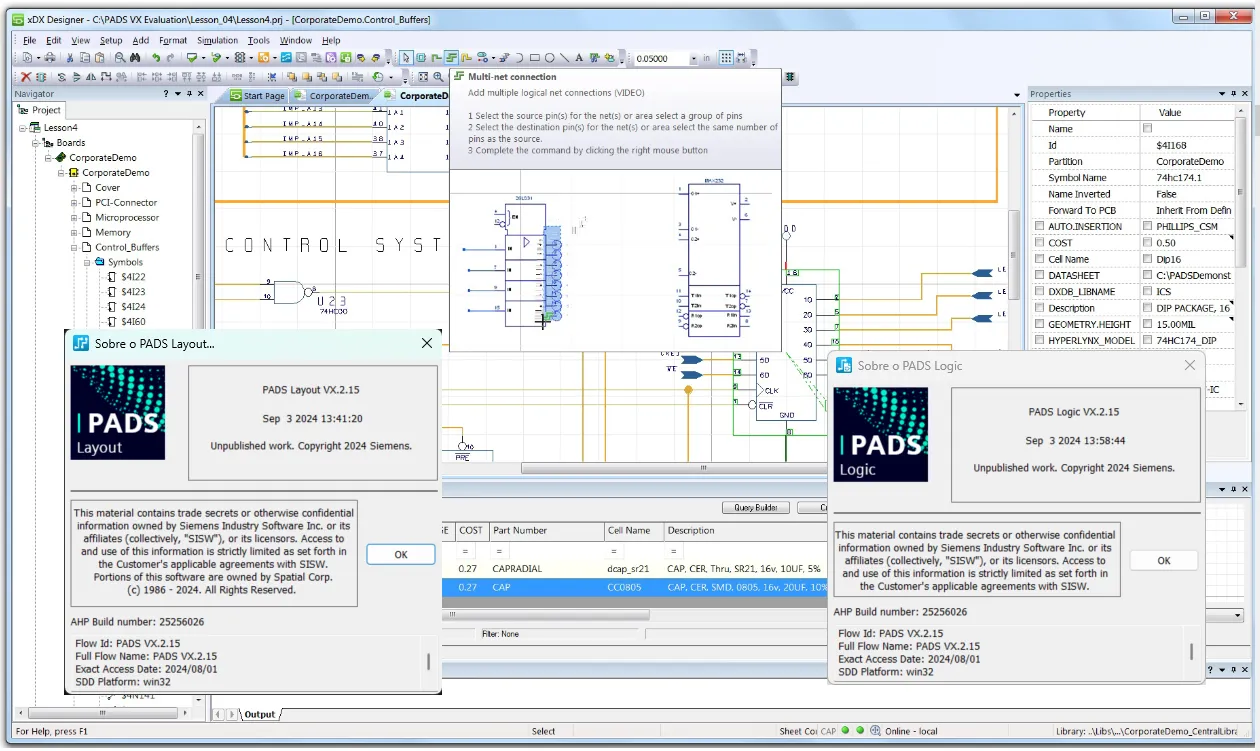This screenshot has width=1260, height=751.
Task: Expand the Microprocessor node
Action: tap(74, 218)
